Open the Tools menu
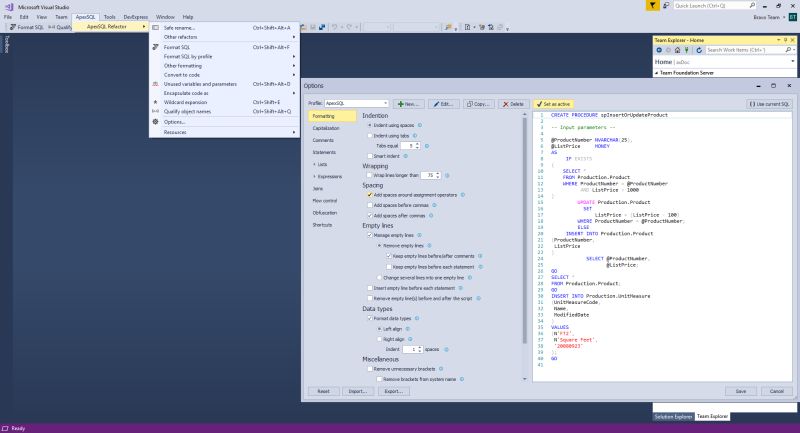 (x=110, y=17)
